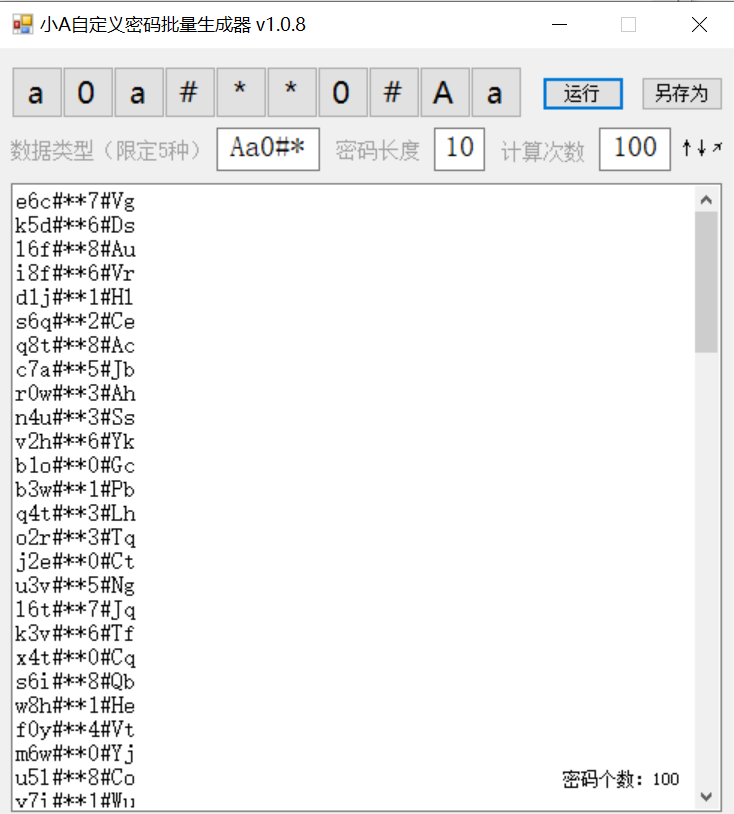
Task: Click the generated password e6c#**7#Vg
Action: click(x=75, y=202)
